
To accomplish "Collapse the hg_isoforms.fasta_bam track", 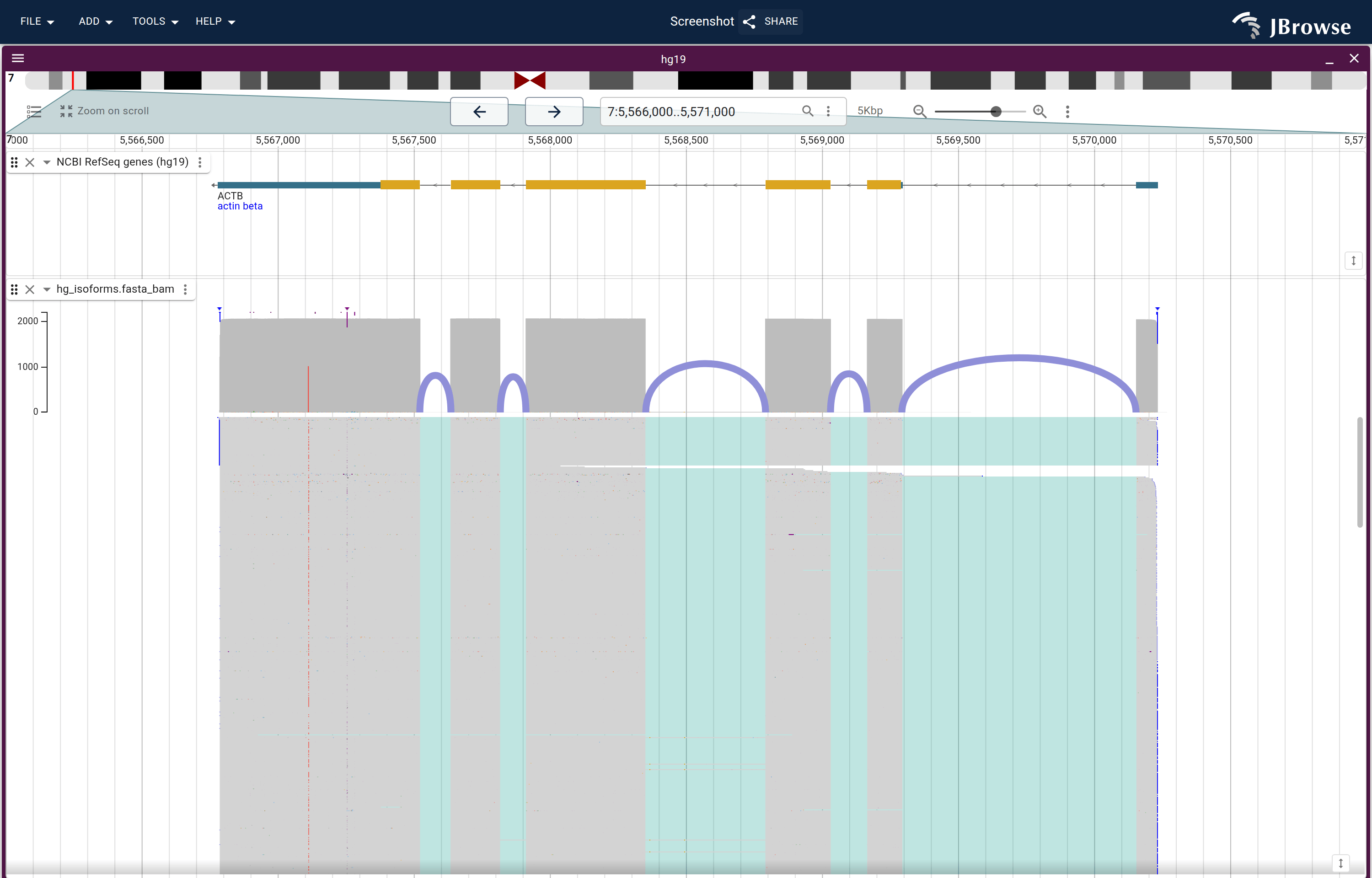I will tap(47, 289).
